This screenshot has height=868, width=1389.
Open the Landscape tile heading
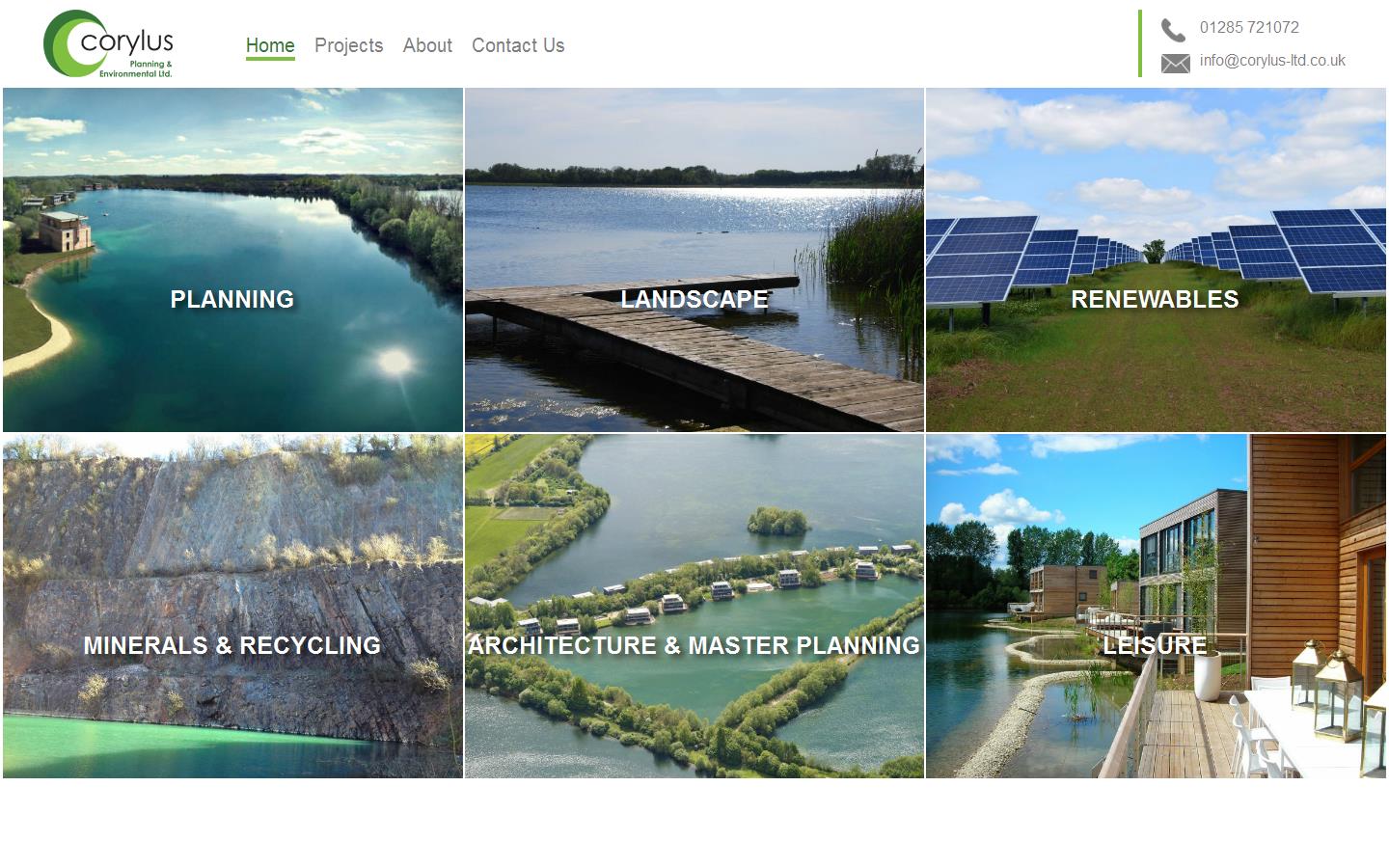point(694,299)
